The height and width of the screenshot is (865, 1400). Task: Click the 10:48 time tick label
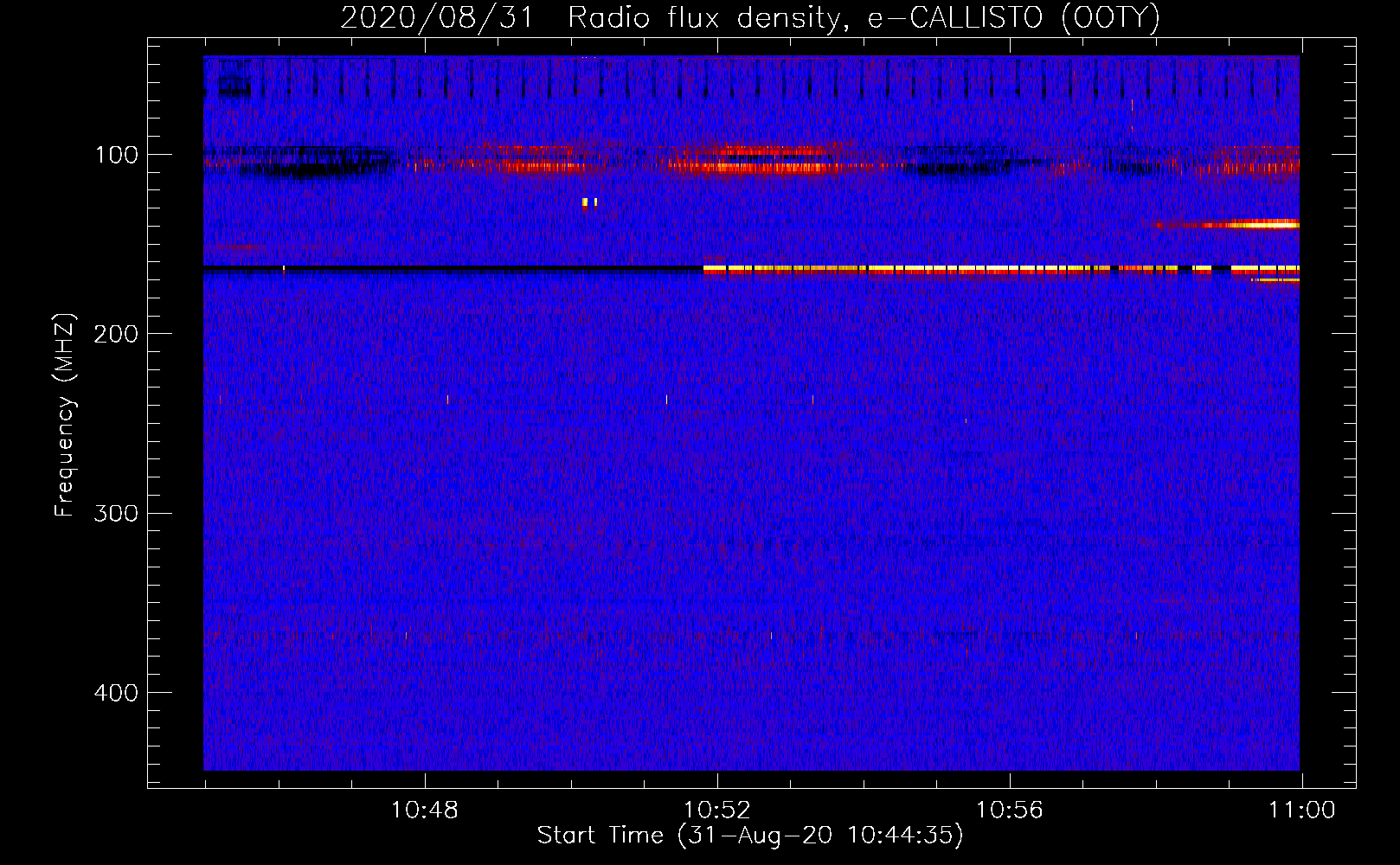click(425, 811)
